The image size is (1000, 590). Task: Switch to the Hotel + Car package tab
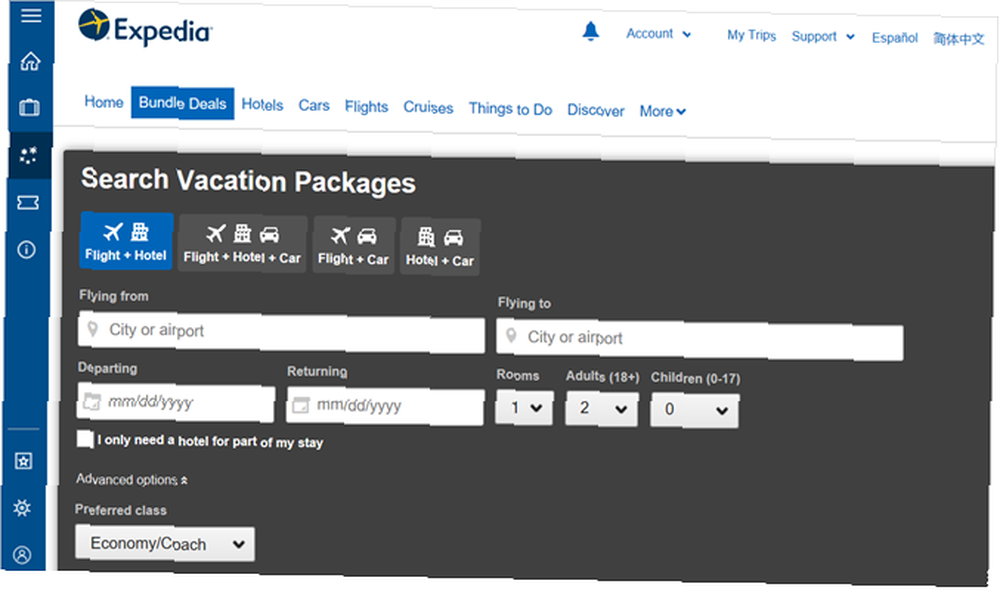point(440,247)
